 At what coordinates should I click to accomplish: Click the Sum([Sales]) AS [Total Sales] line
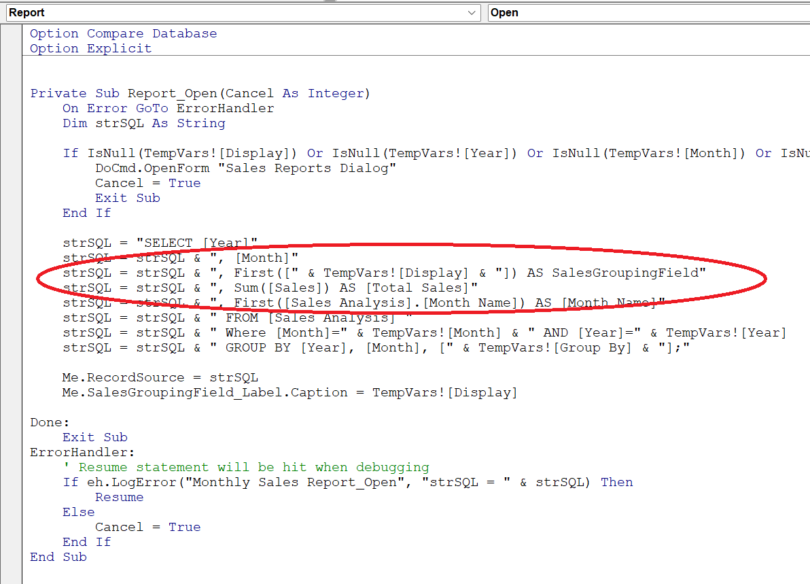pos(270,288)
